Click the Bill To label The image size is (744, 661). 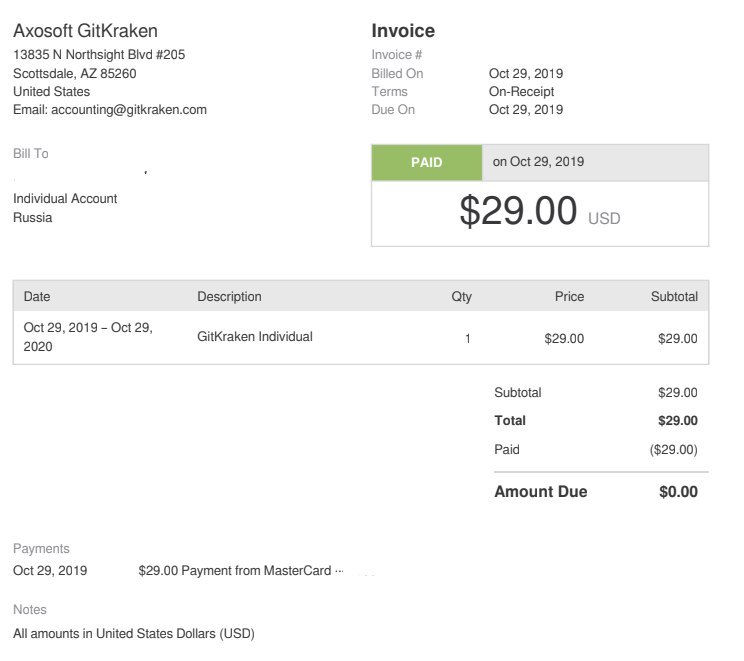pyautogui.click(x=30, y=154)
